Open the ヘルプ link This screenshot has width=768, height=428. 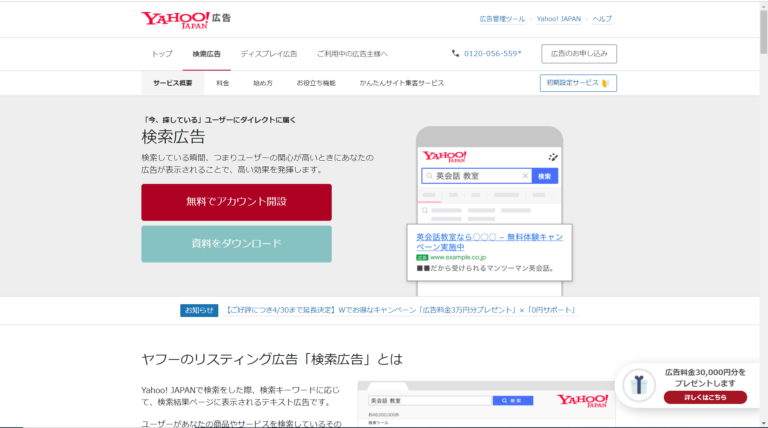(x=602, y=19)
